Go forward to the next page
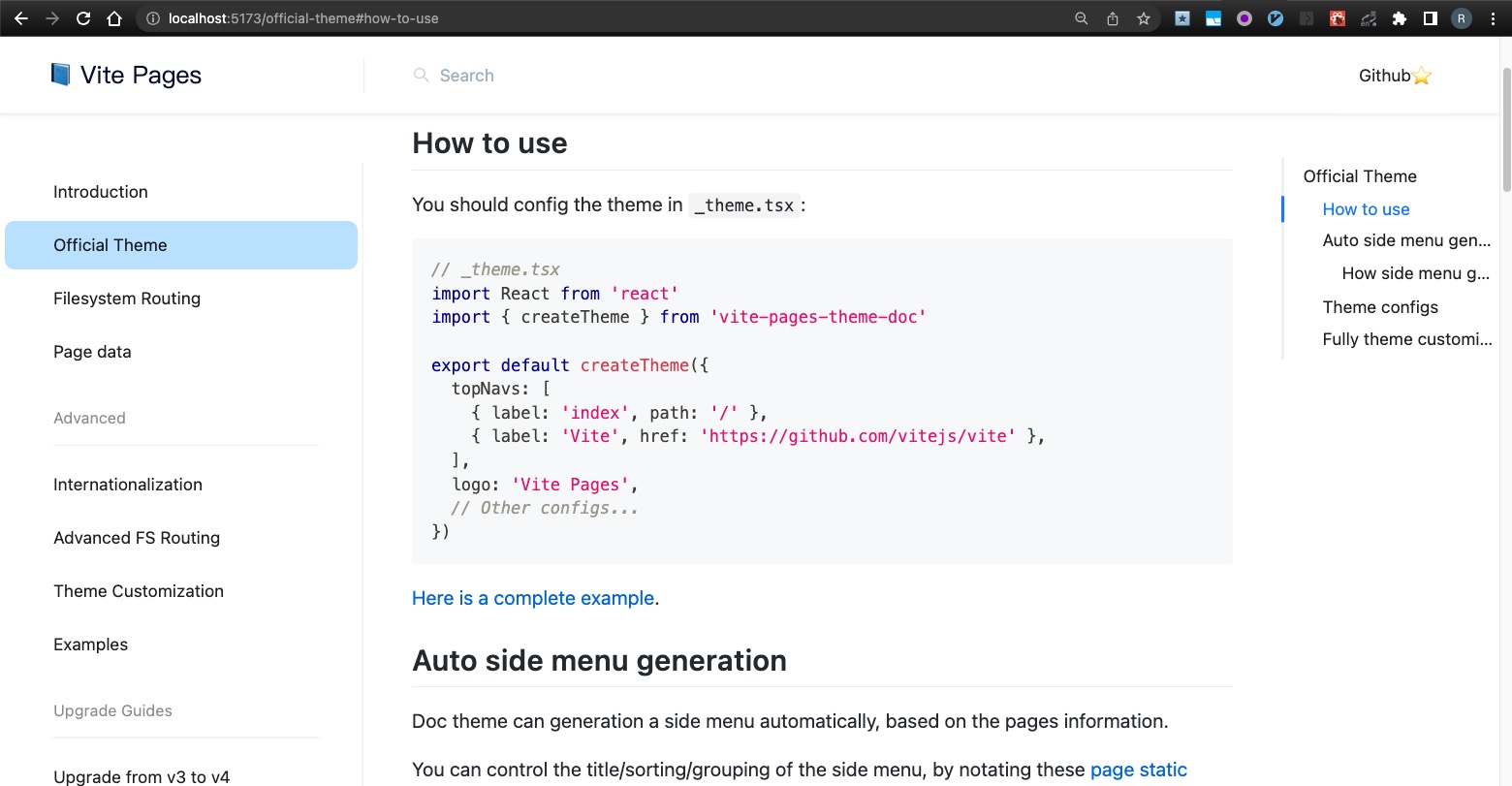Viewport: 1512px width, 786px height. (x=51, y=18)
